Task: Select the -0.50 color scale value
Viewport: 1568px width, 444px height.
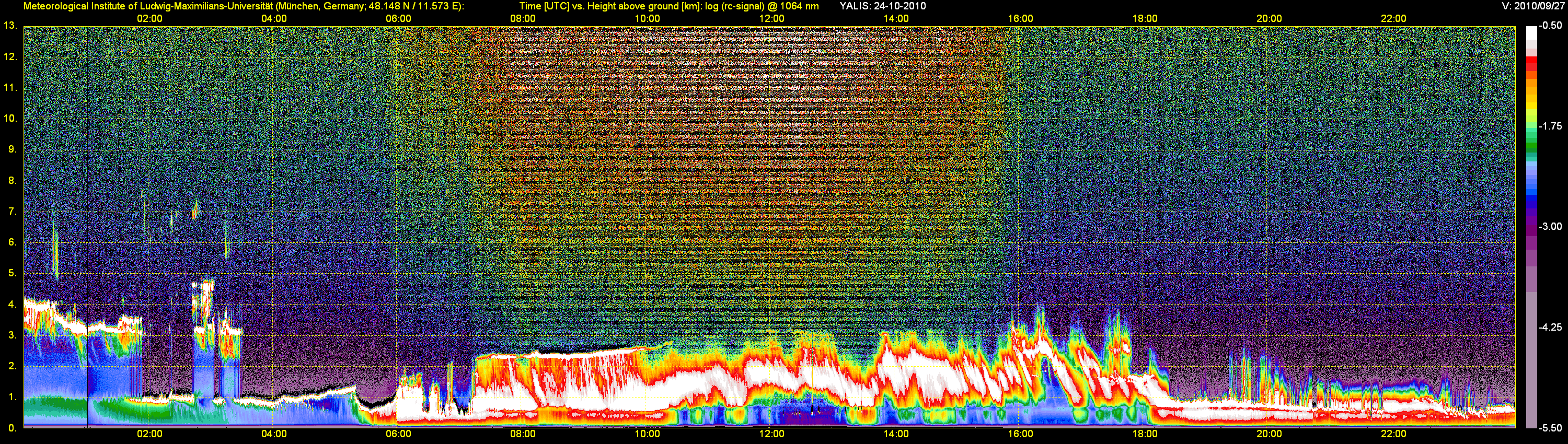Action: 1550,26
